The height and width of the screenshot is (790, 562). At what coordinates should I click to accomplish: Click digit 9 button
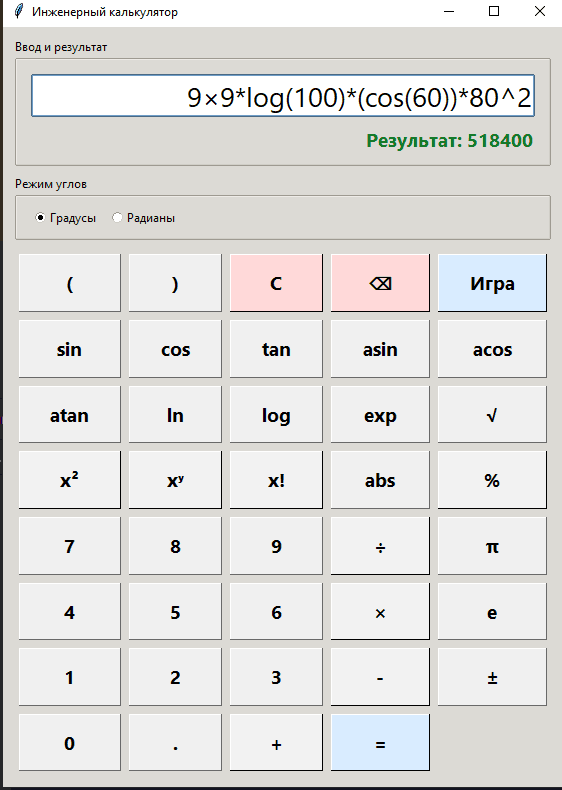tap(276, 546)
